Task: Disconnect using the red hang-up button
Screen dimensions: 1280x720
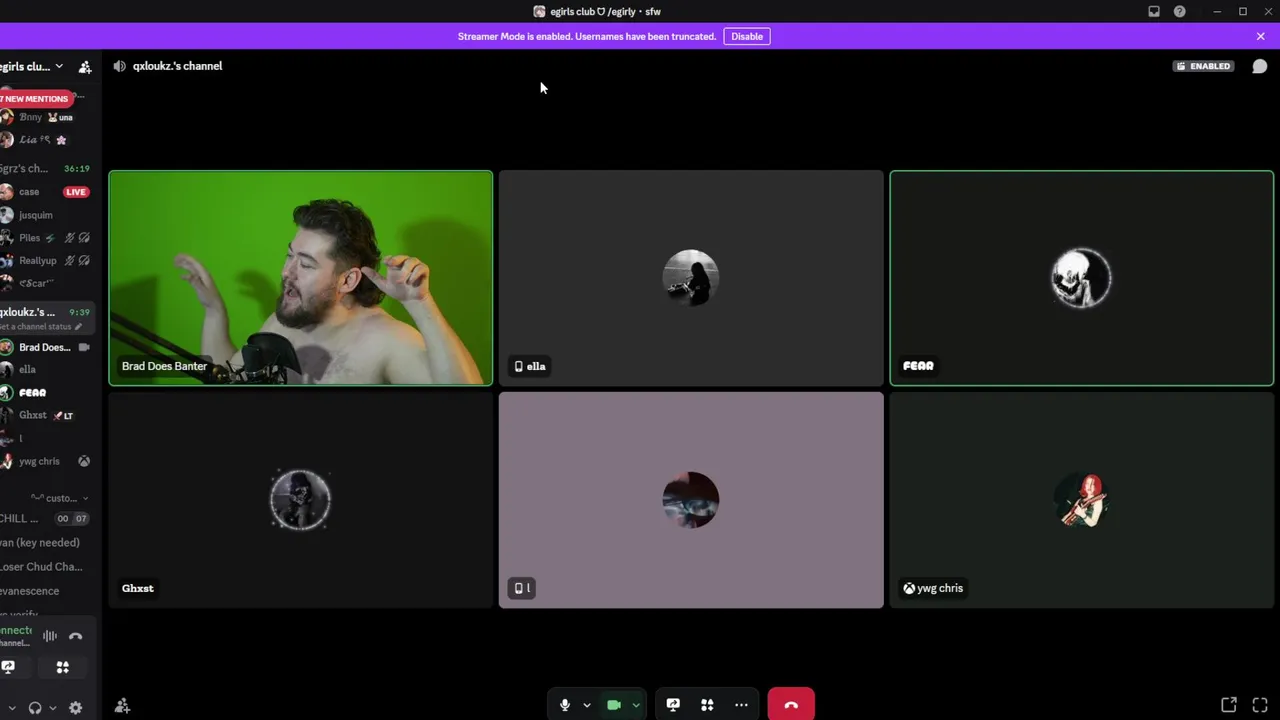Action: click(791, 705)
